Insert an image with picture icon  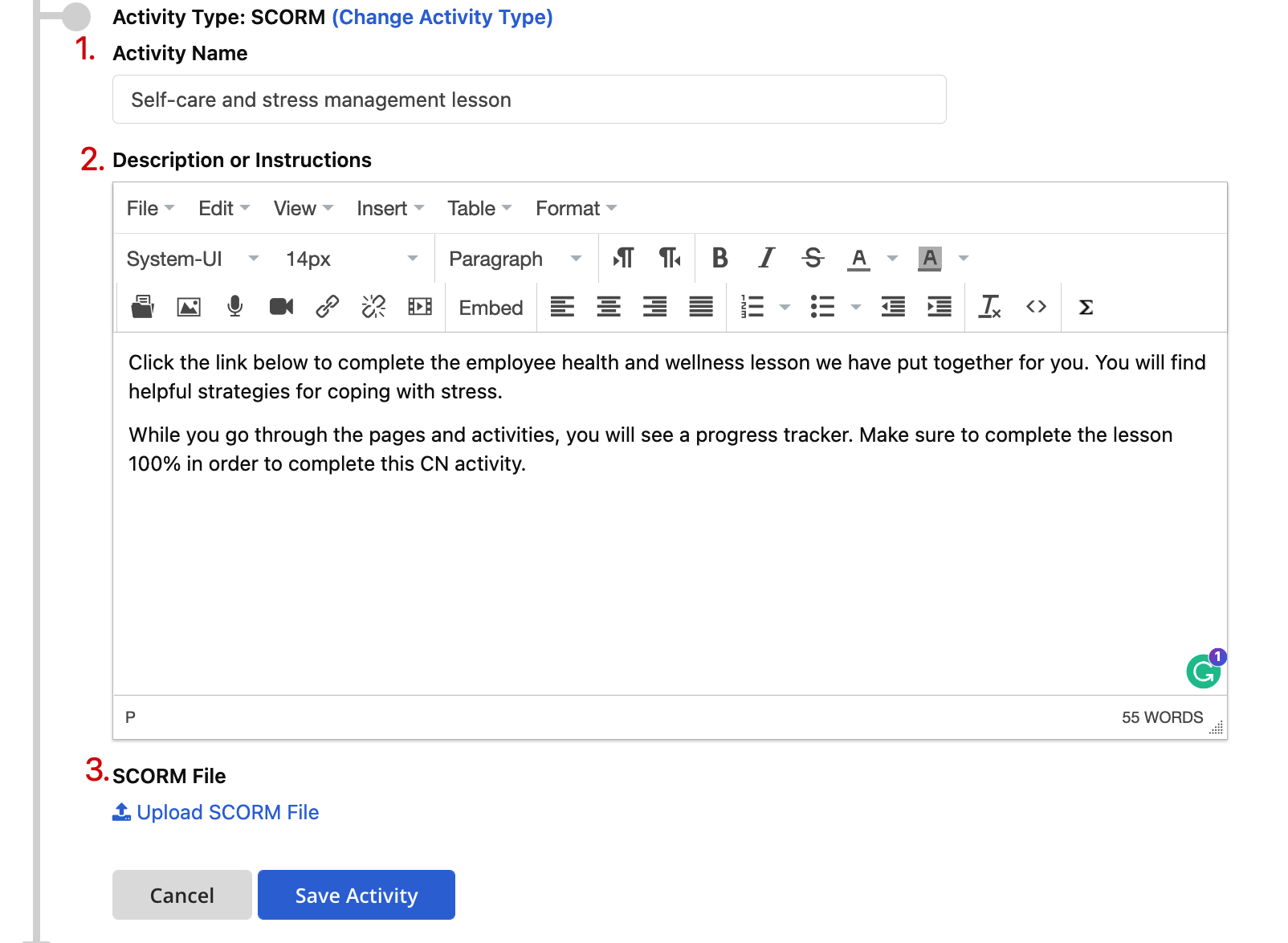(189, 307)
